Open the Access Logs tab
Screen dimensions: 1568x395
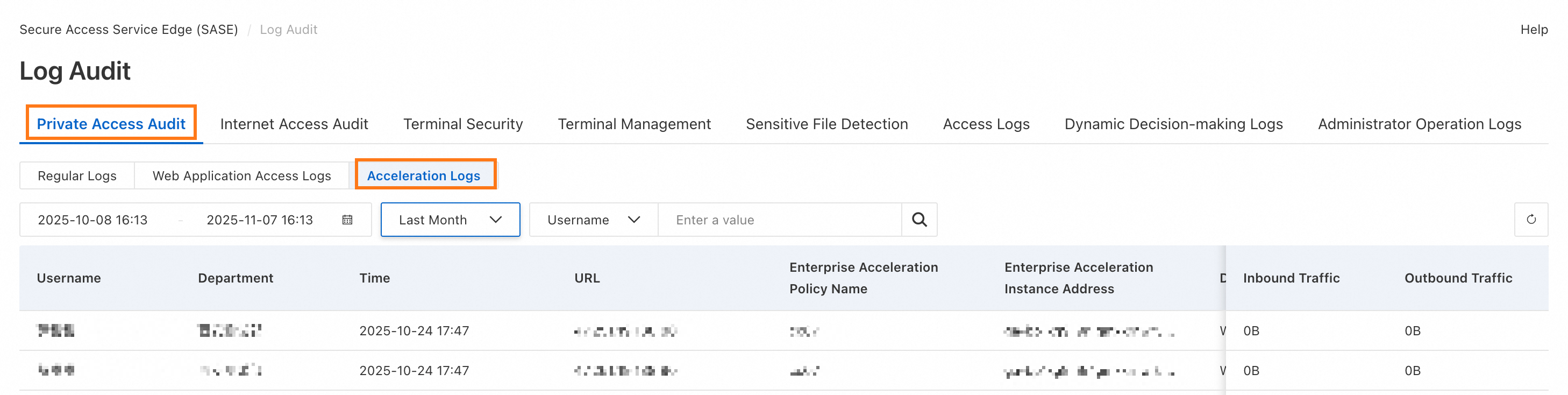coord(986,124)
